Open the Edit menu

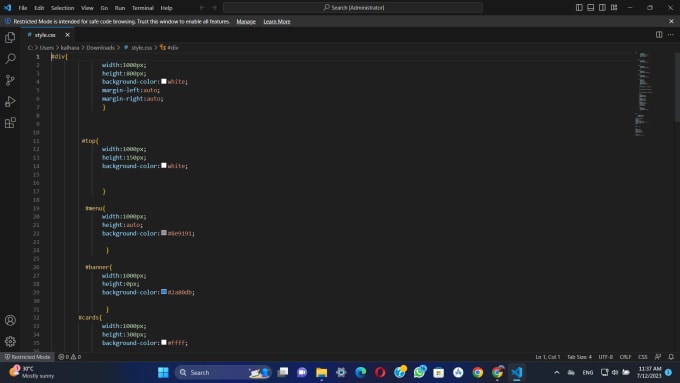[39, 8]
